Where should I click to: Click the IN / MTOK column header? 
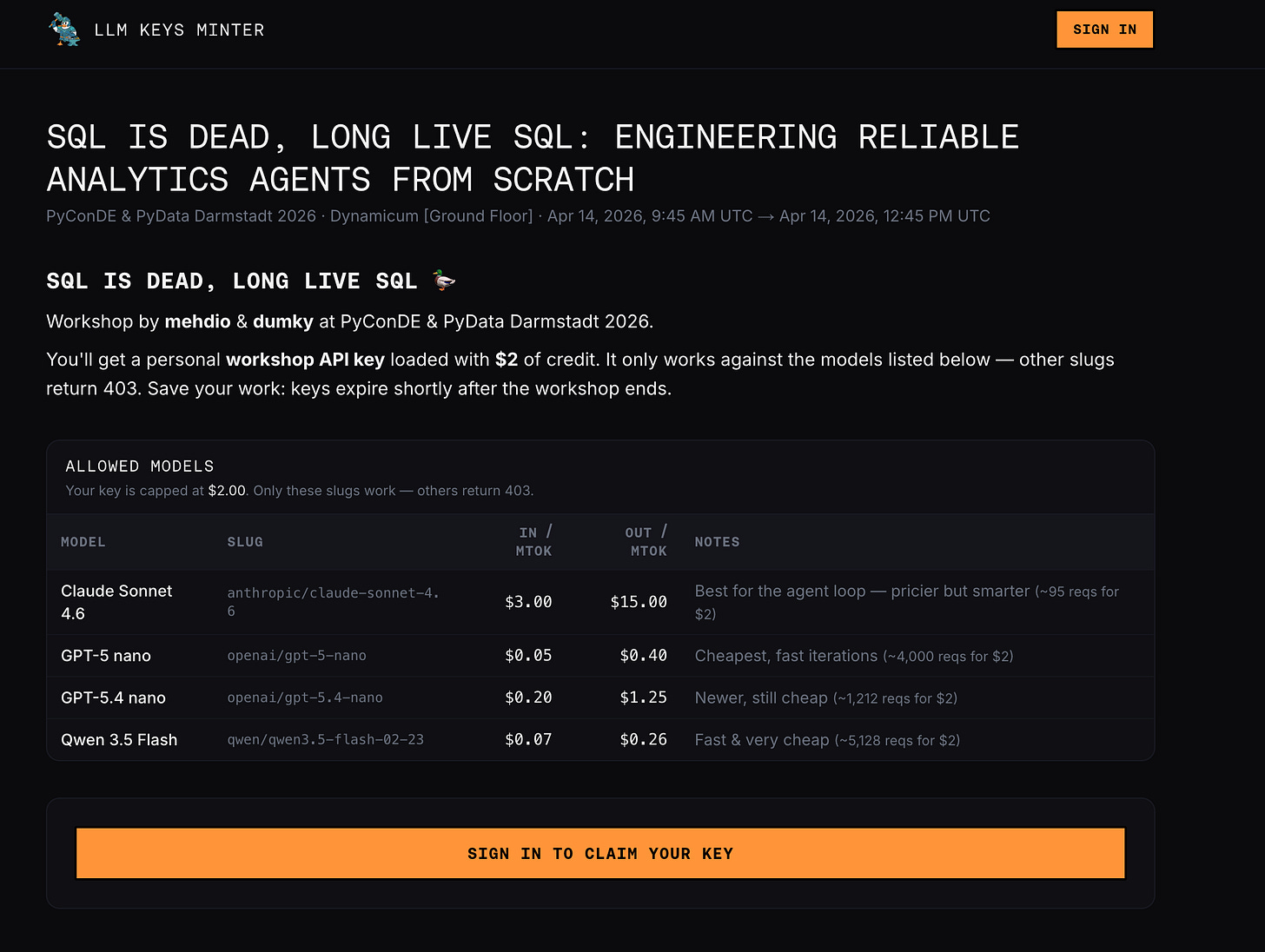(x=533, y=541)
